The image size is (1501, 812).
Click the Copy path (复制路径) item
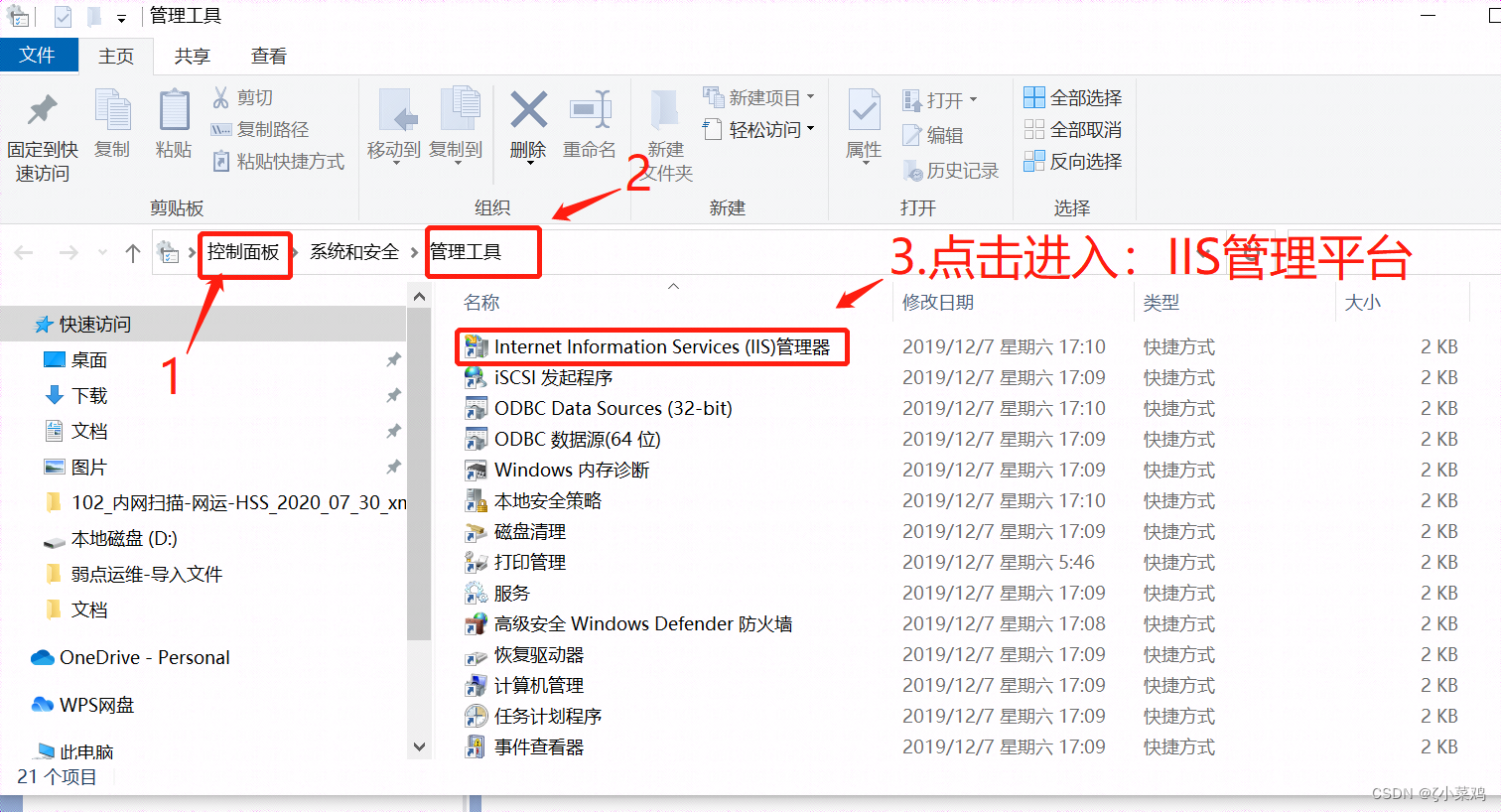(x=260, y=129)
